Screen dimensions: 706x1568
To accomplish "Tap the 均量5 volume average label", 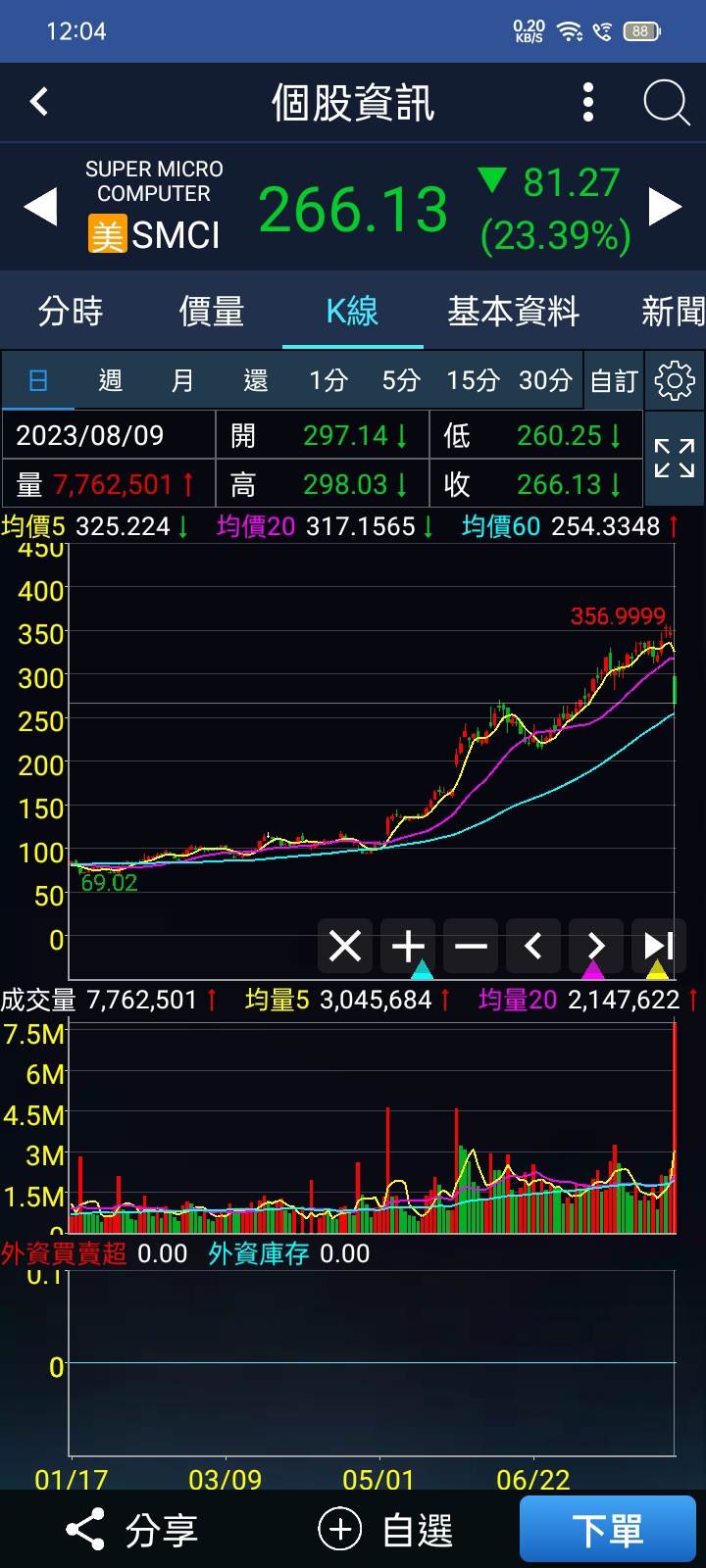I will tap(277, 1000).
